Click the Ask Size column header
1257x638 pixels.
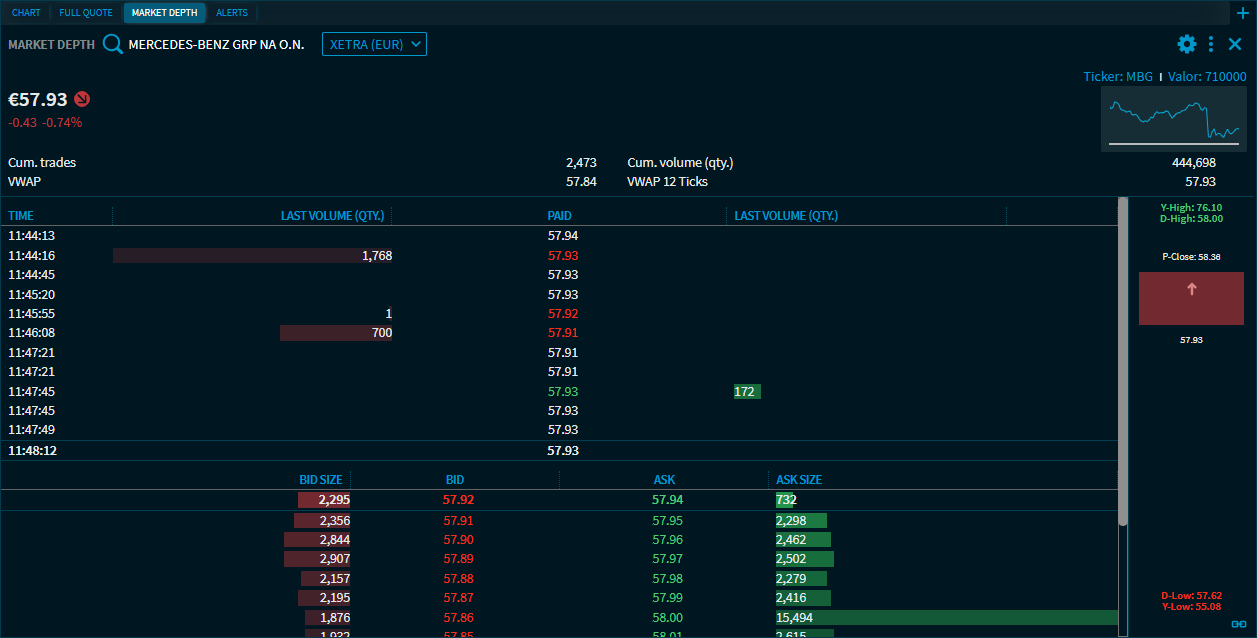pos(798,480)
